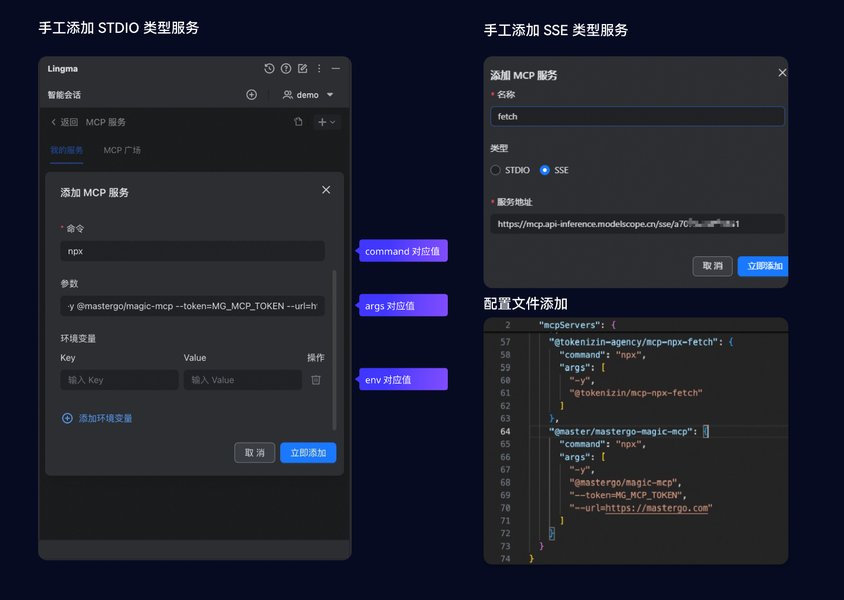Start a new chat with the pencil icon
The height and width of the screenshot is (600, 844).
click(x=303, y=68)
